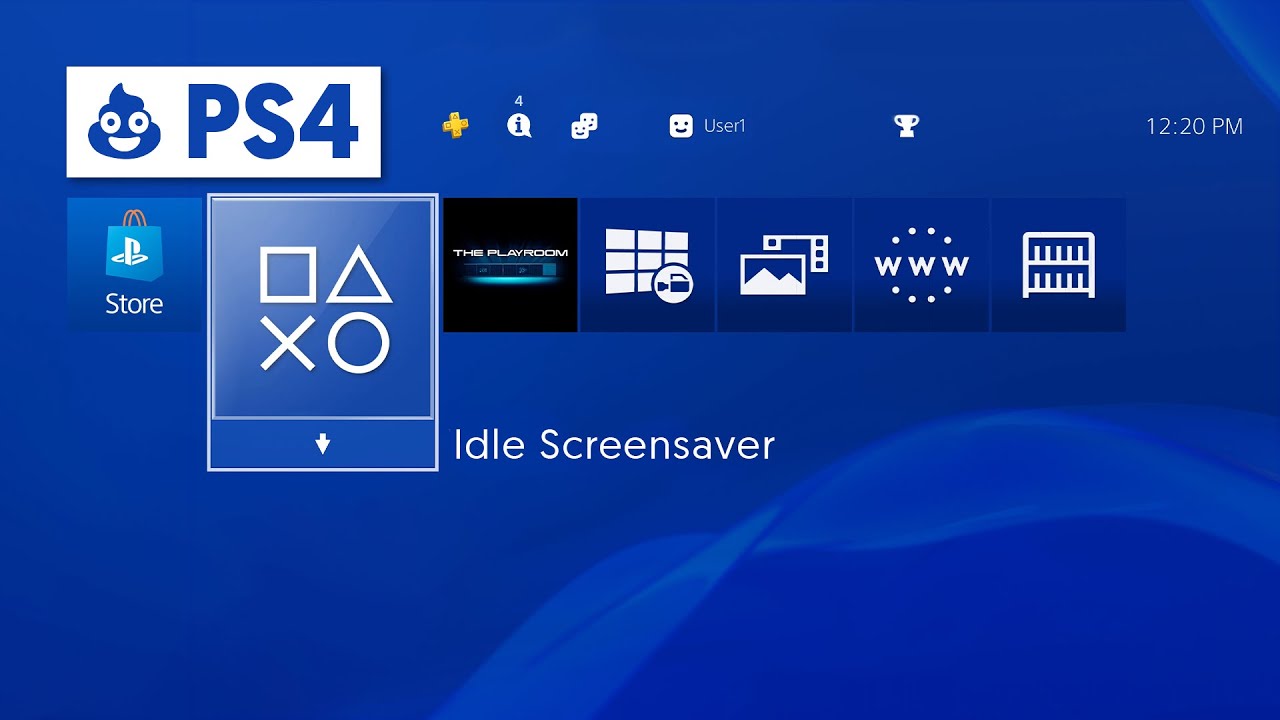Select the PlayStation shapes app tile

(x=323, y=307)
